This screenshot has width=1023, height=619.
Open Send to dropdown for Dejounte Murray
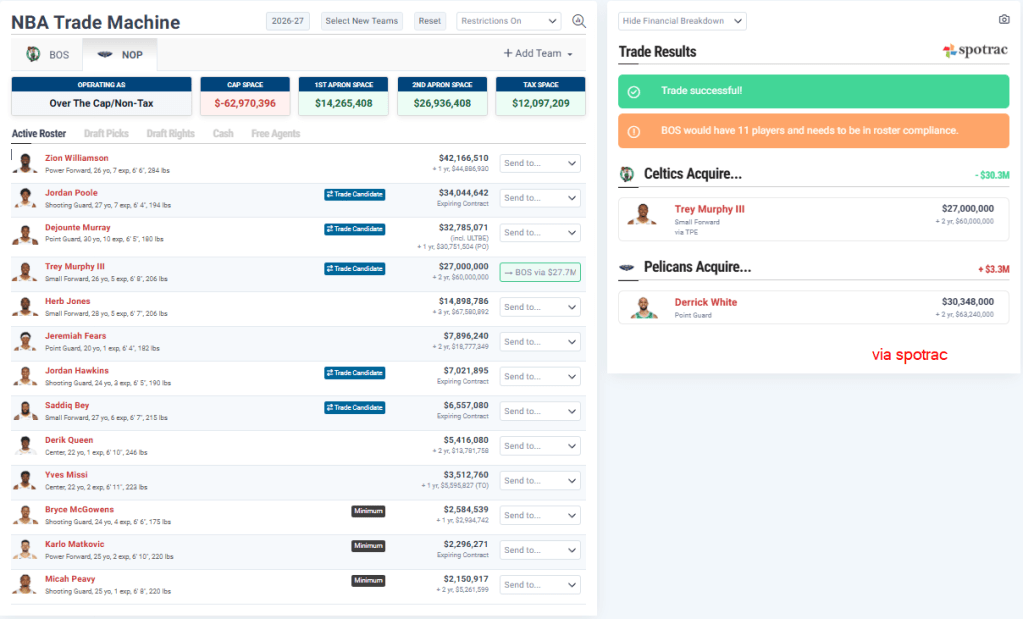pyautogui.click(x=540, y=232)
